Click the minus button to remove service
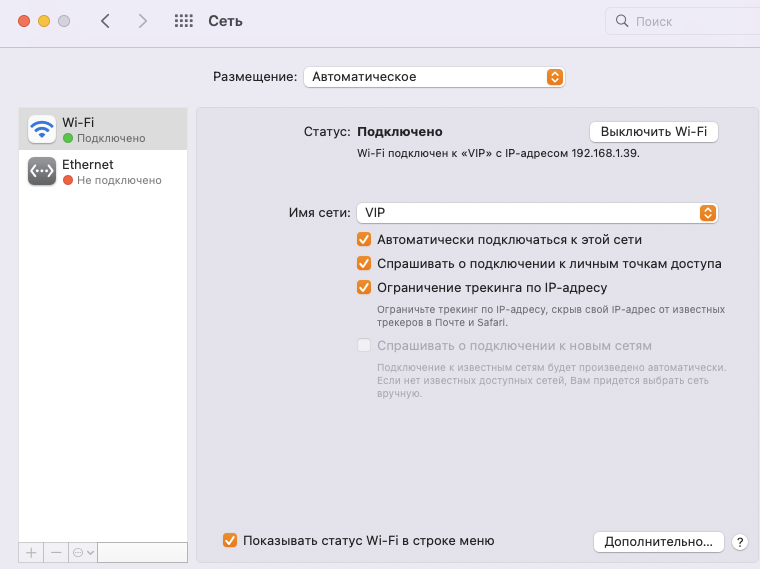Screen dimensions: 760x569 (56, 552)
